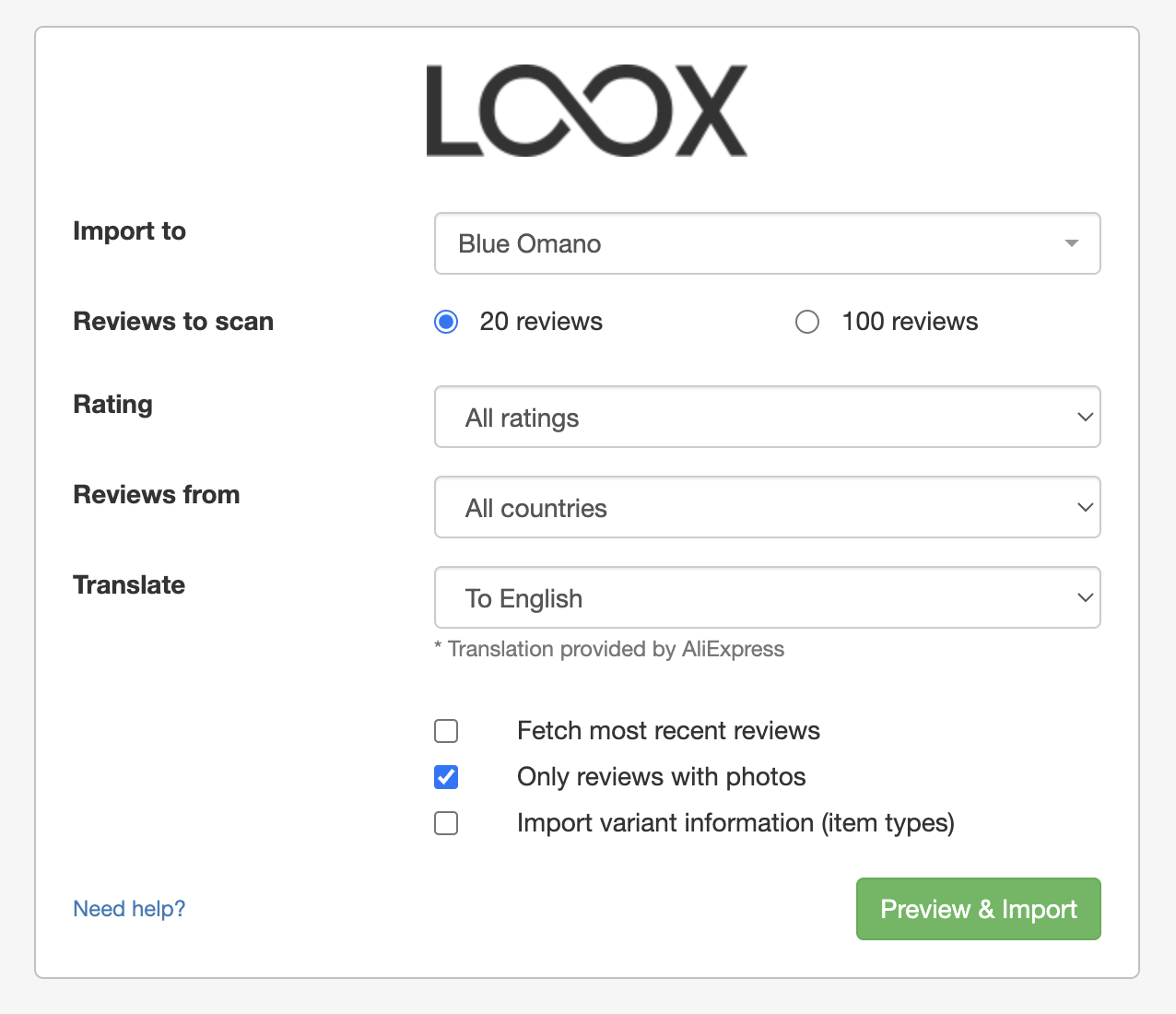Open the All ratings dropdown
This screenshot has height=1014, width=1176.
coord(767,417)
